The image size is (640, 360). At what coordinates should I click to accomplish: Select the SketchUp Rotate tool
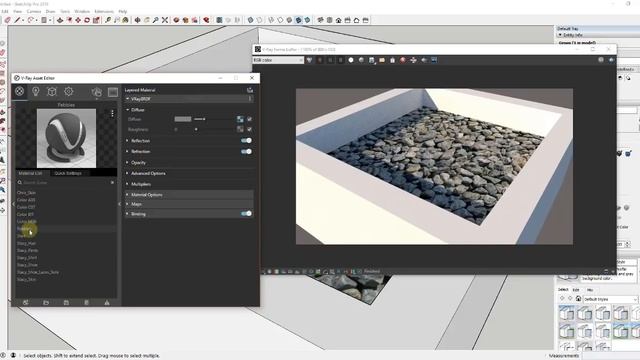87,20
